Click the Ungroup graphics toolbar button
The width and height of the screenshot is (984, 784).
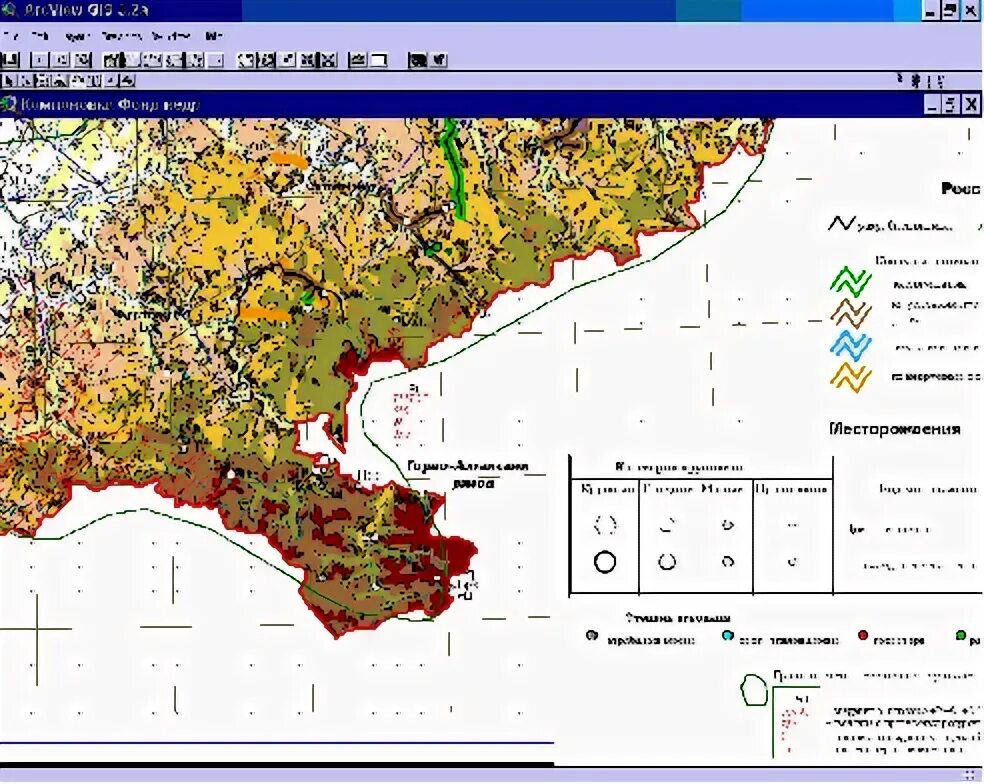pyautogui.click(x=132, y=60)
